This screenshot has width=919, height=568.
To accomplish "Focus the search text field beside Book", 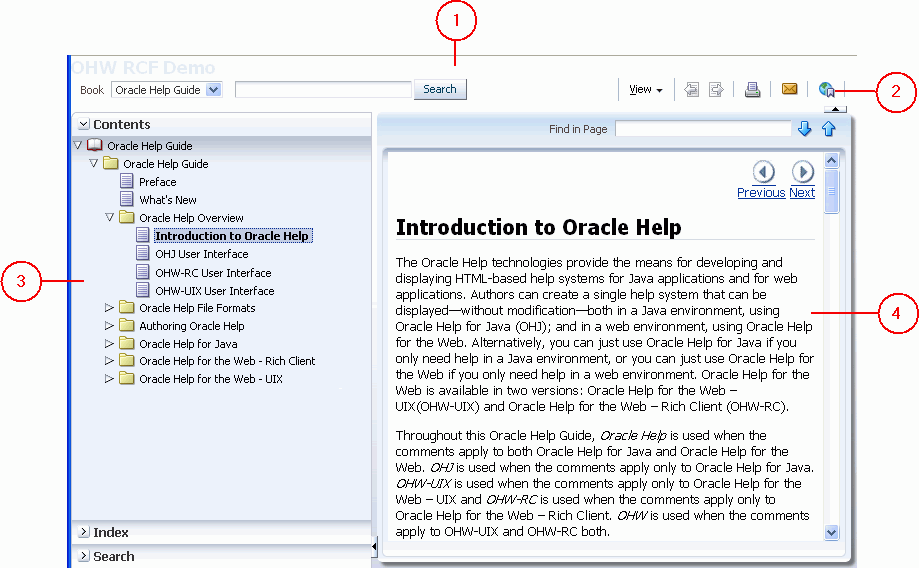I will pyautogui.click(x=323, y=89).
